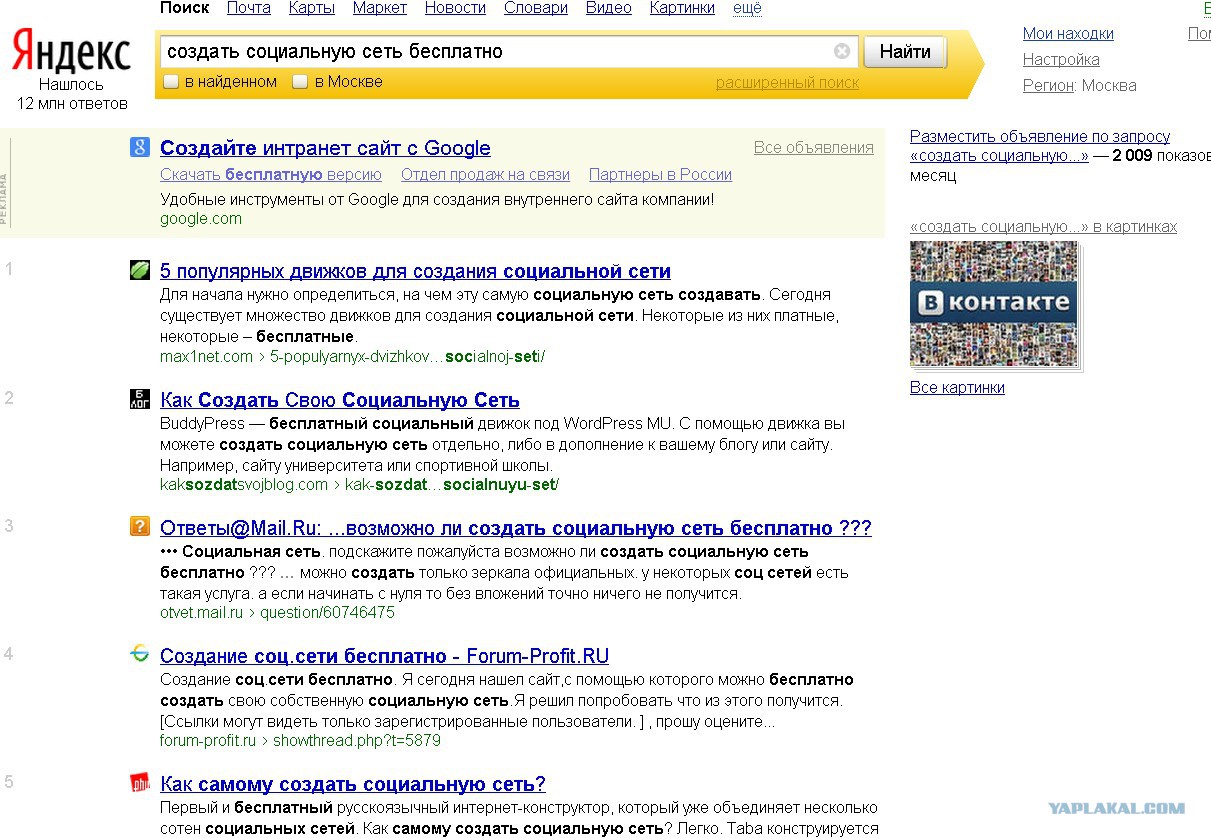The height and width of the screenshot is (838, 1211).
Task: Open the Настройка link
Action: (1061, 60)
